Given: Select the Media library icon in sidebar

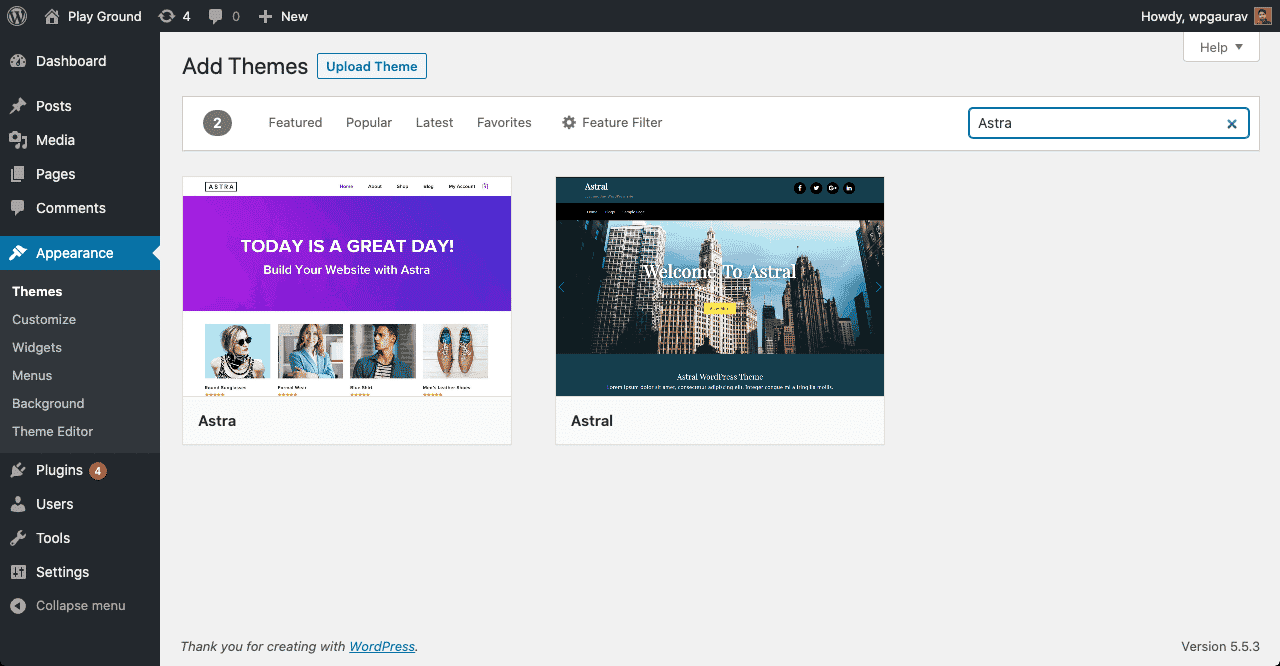Looking at the screenshot, I should [20, 140].
